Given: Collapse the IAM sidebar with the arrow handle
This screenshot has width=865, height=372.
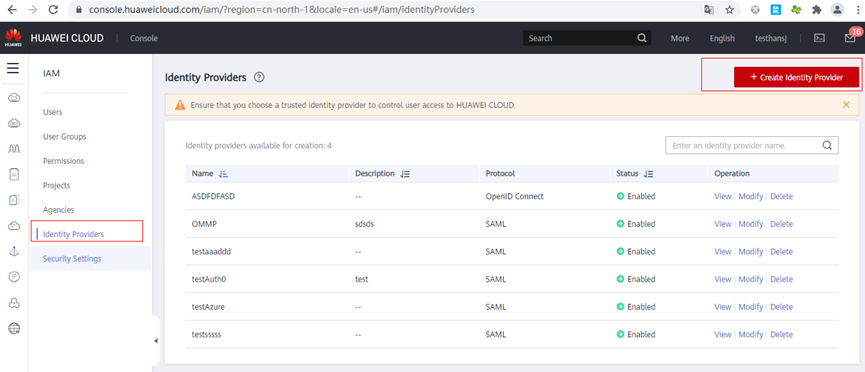Looking at the screenshot, I should tap(156, 341).
